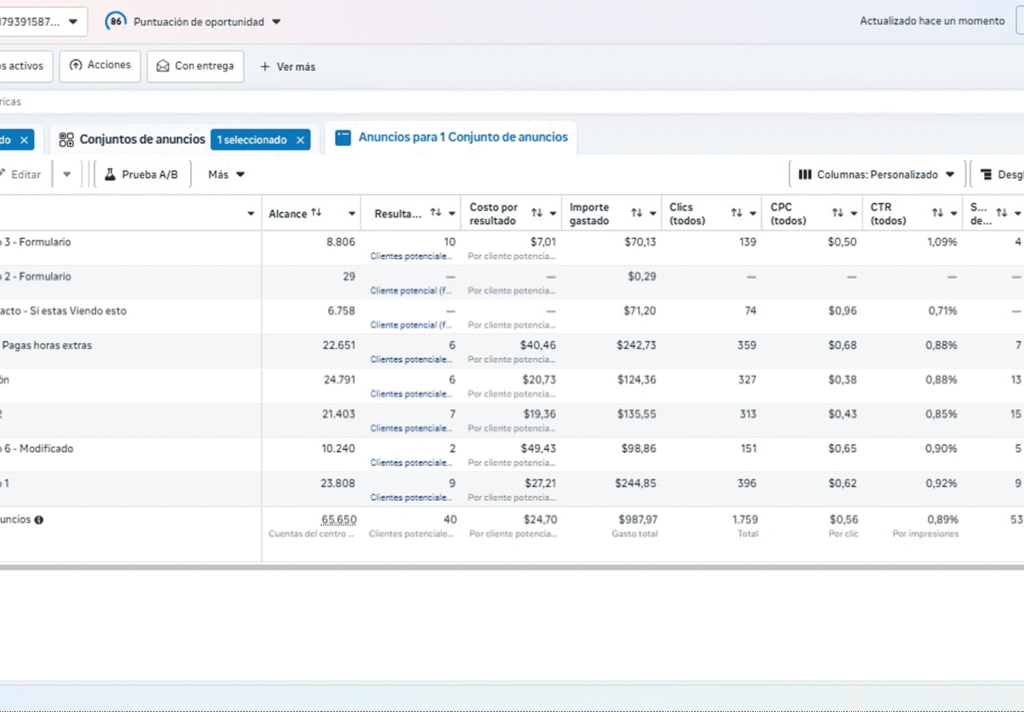
Task: Click the Acciones filter button
Action: tap(100, 66)
